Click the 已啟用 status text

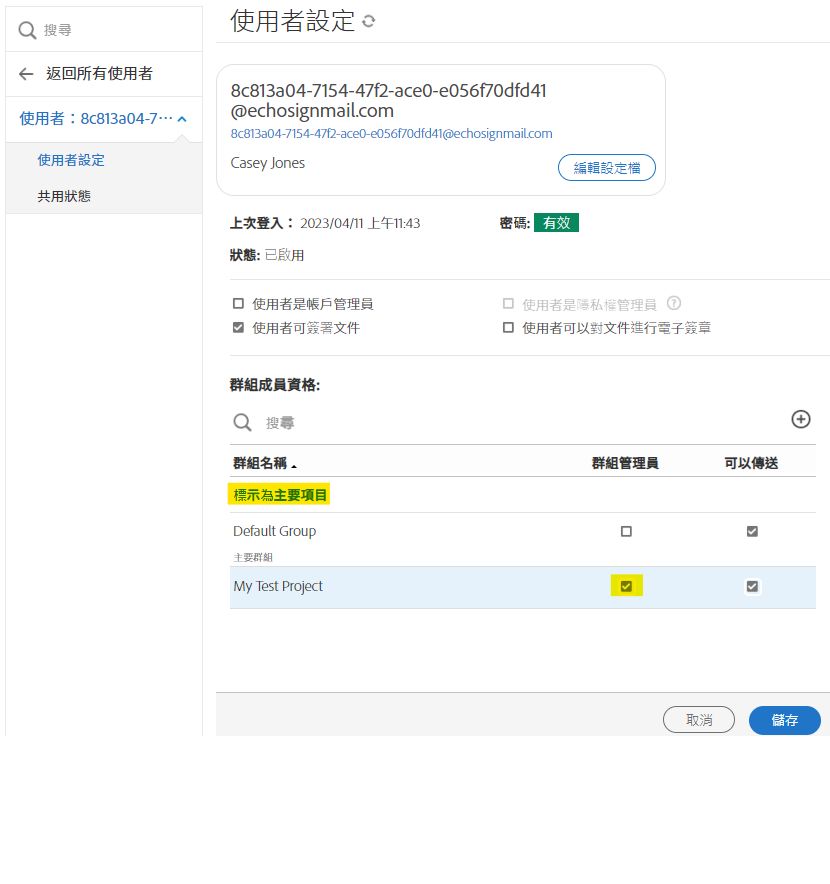coord(284,255)
